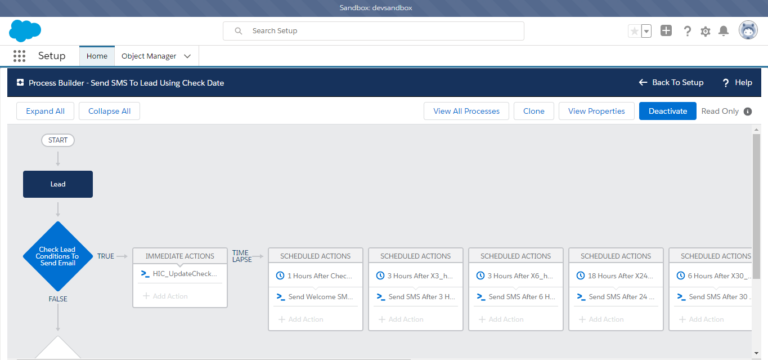This screenshot has width=768, height=360.
Task: Open the App Launcher grid icon
Action: (19, 56)
